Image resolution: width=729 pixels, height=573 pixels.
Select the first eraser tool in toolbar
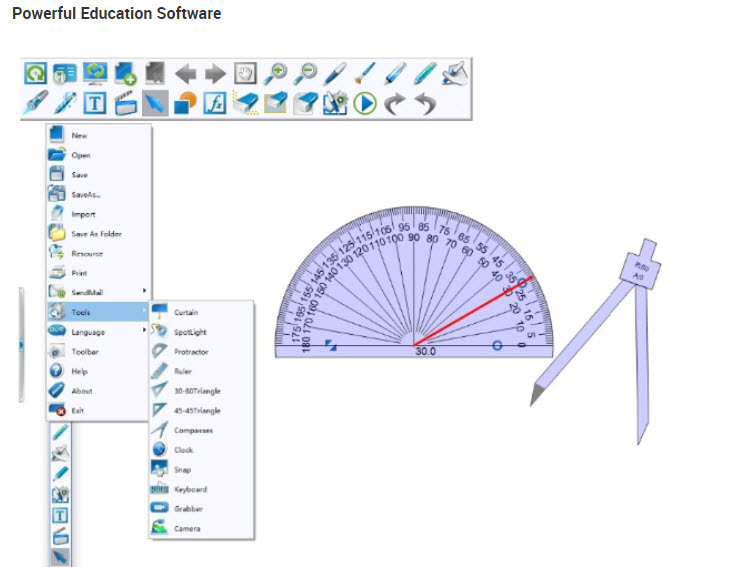(x=245, y=103)
